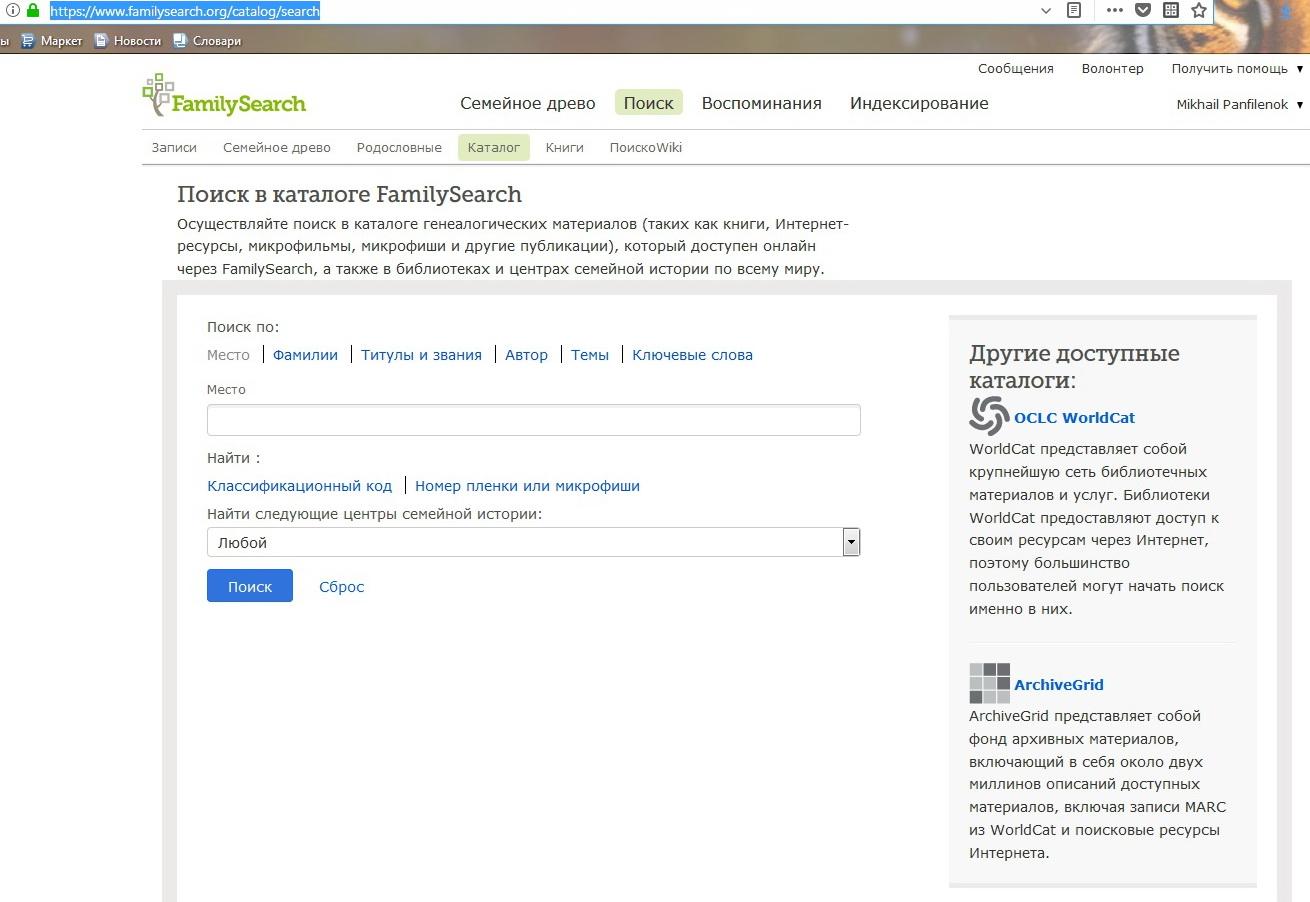Open the Маркет bookmark

coord(52,41)
